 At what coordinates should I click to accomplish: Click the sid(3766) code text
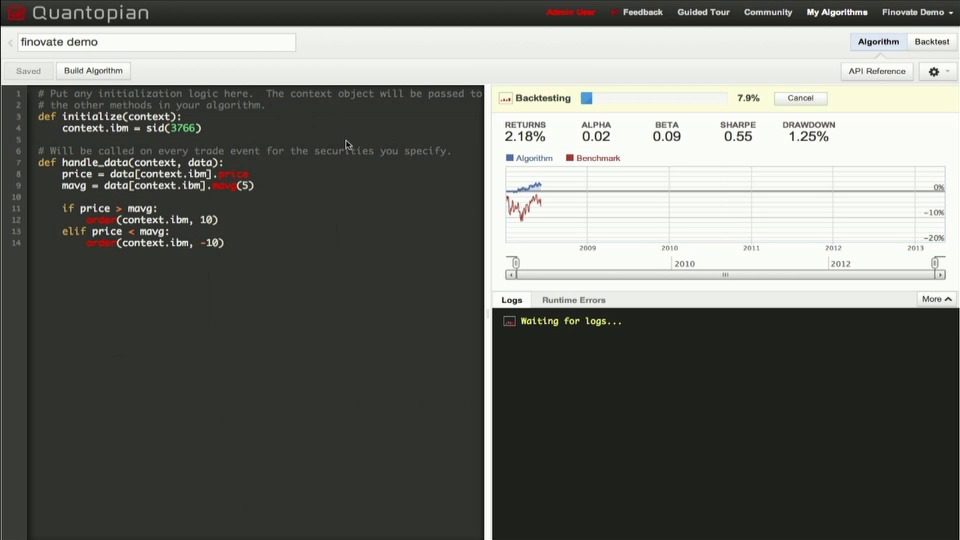(x=173, y=128)
